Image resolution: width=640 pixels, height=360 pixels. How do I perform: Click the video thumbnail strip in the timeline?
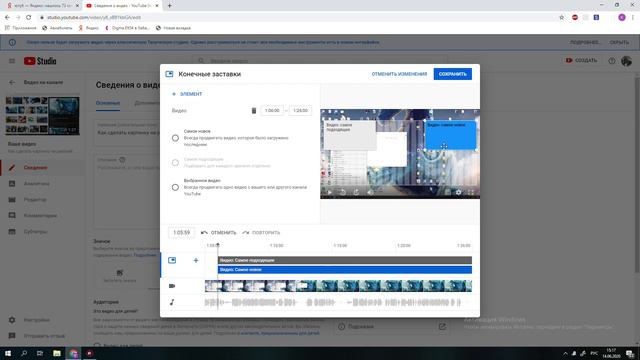[338, 286]
